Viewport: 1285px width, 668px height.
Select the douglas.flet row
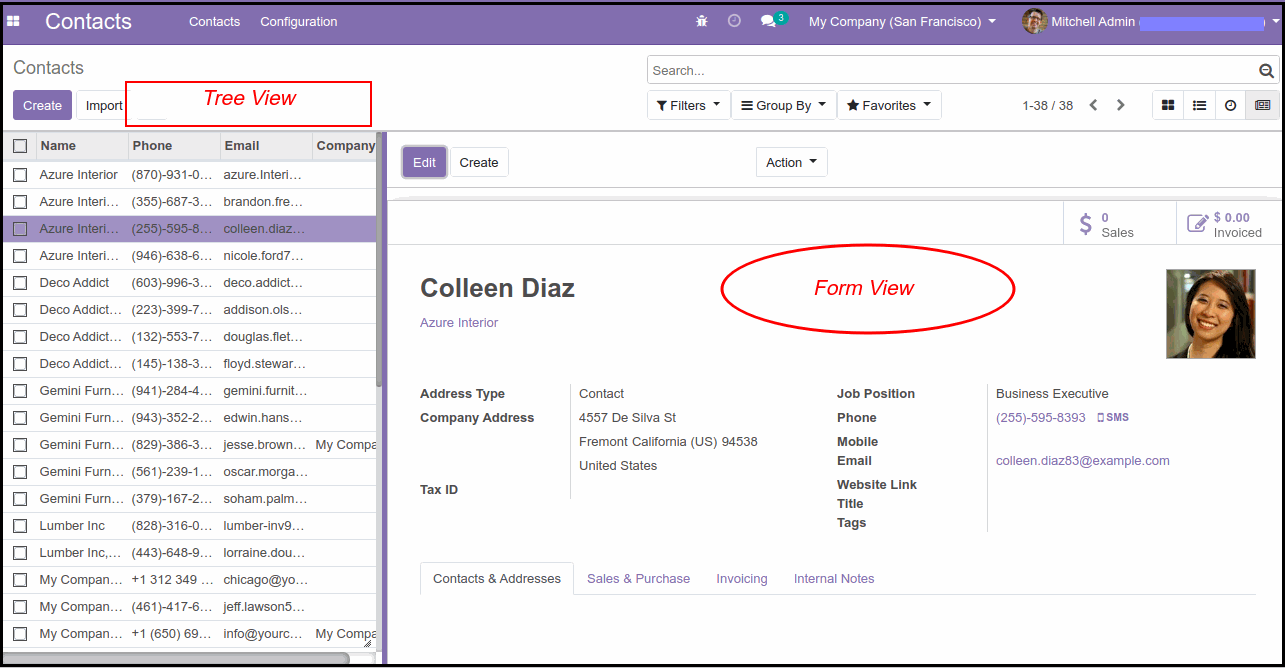click(190, 337)
